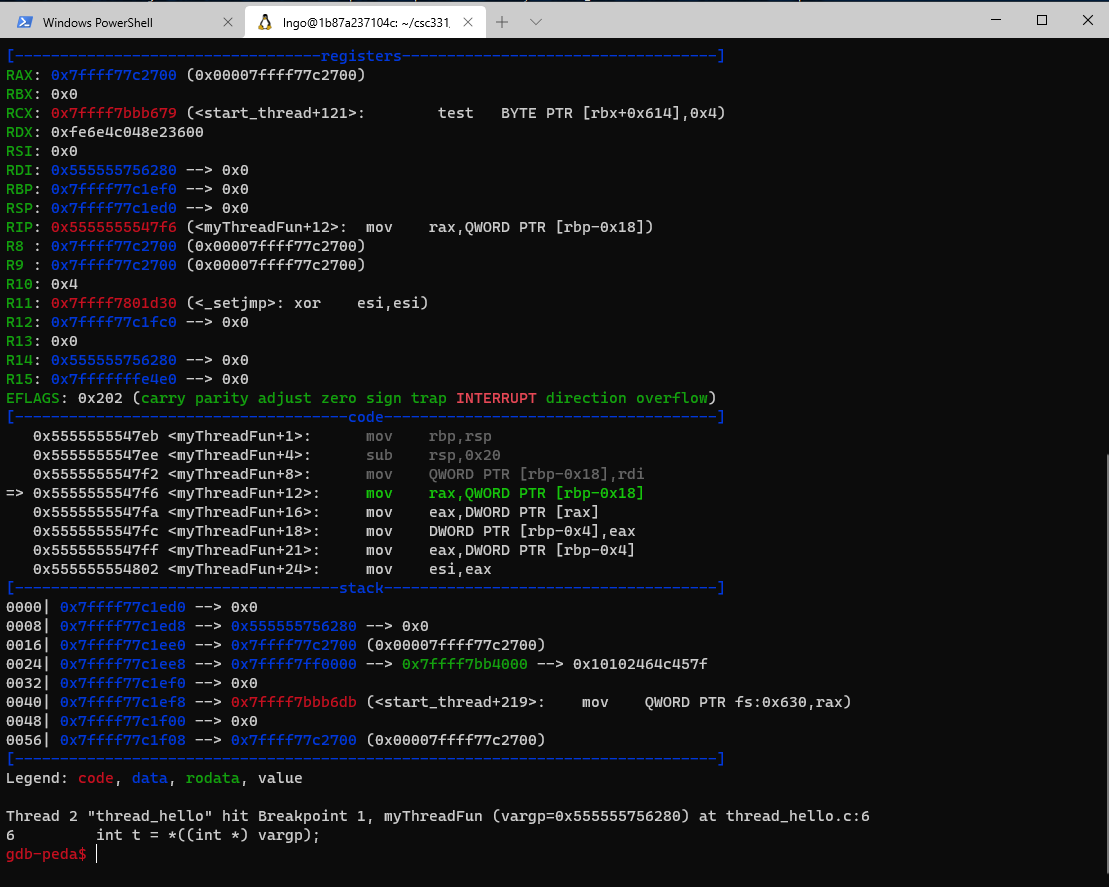
Task: Click the Linux penguin icon on tab
Action: (x=265, y=22)
